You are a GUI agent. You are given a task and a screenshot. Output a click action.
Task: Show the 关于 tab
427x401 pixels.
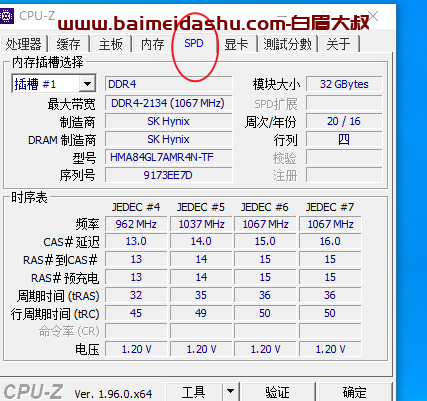click(339, 44)
